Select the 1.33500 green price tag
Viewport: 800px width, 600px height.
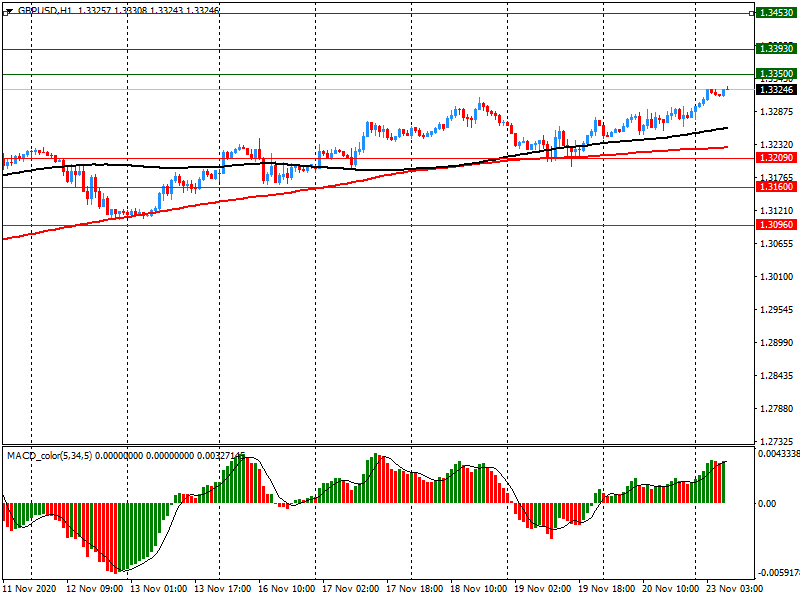[x=776, y=74]
